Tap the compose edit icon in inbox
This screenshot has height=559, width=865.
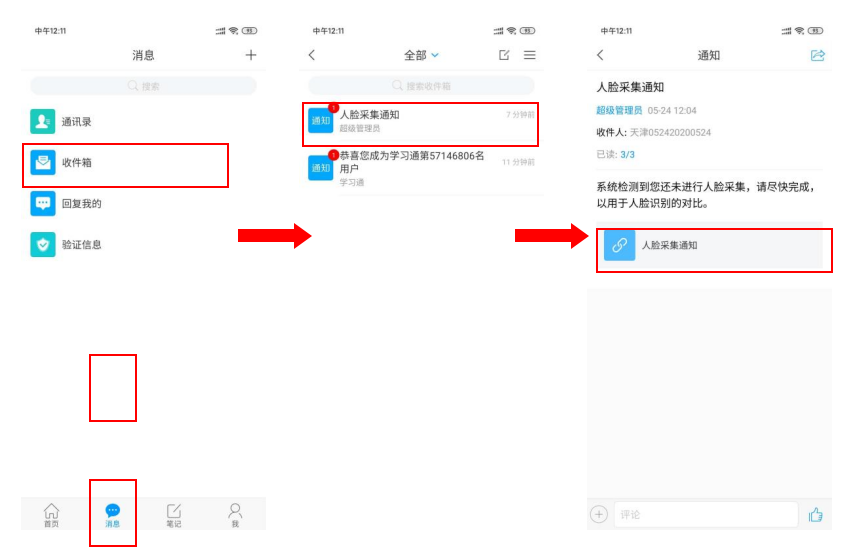pyautogui.click(x=504, y=55)
